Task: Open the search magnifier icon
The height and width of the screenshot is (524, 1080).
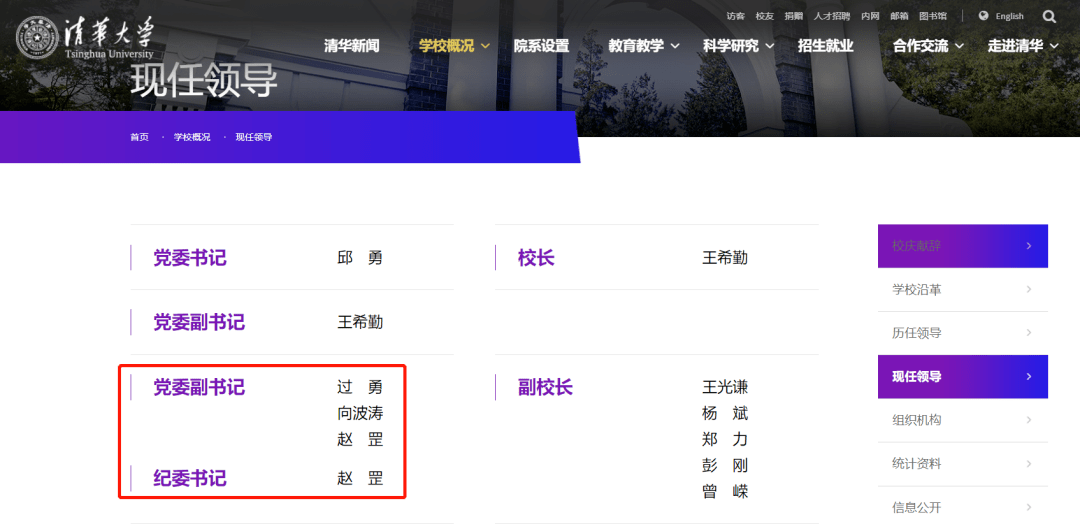Action: click(x=1049, y=17)
